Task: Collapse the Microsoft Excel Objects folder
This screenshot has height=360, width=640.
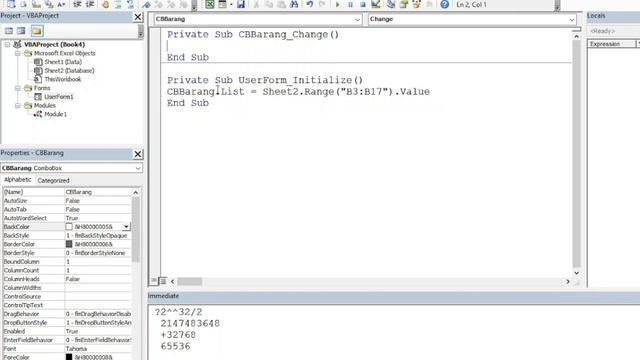Action: pyautogui.click(x=18, y=53)
